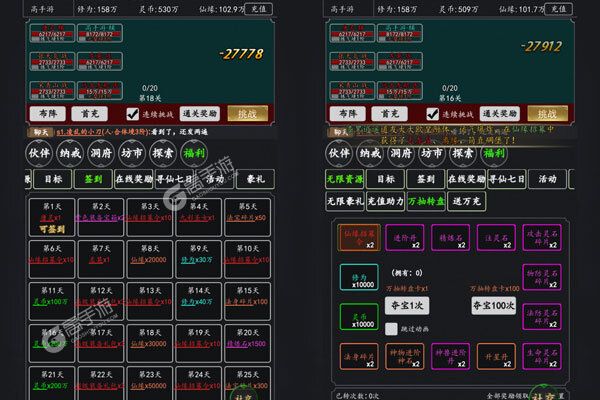The width and height of the screenshot is (600, 400).
Task: Click gold 挑战 button in right screen
Action: click(548, 114)
